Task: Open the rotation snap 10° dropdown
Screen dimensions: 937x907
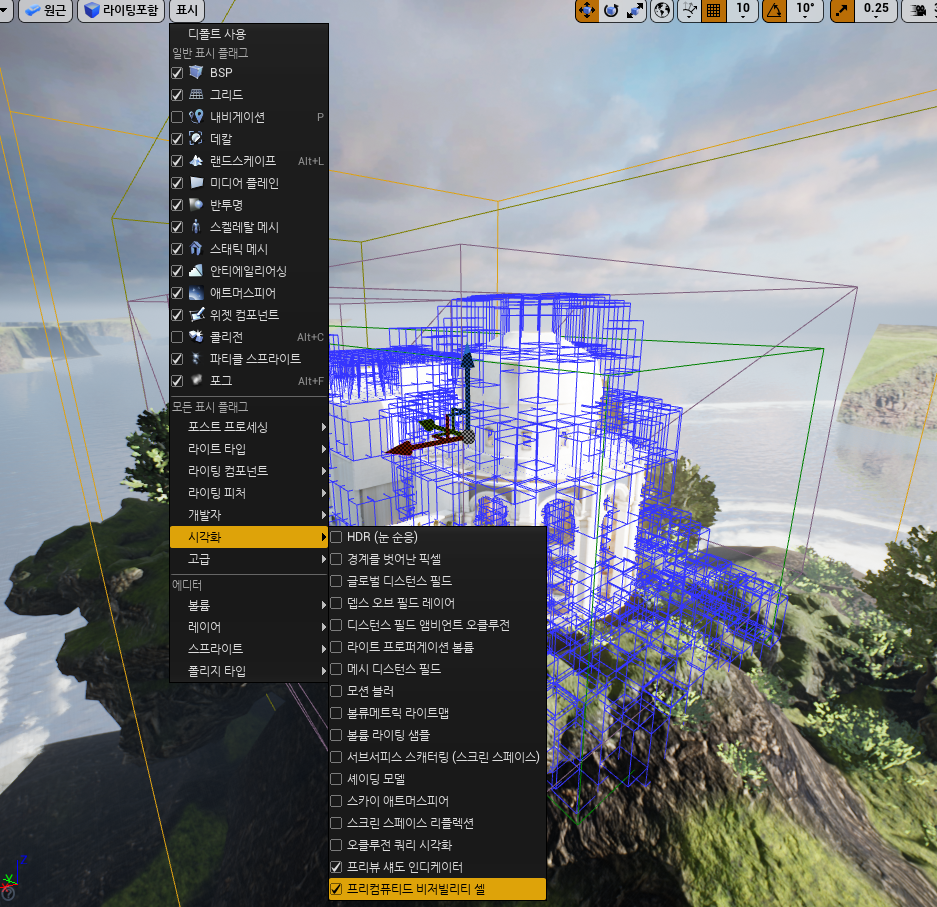Action: 805,10
